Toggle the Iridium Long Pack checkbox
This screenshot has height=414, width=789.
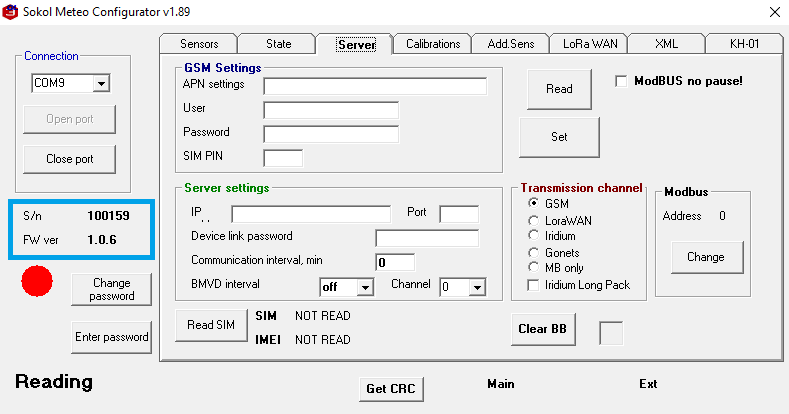(533, 285)
